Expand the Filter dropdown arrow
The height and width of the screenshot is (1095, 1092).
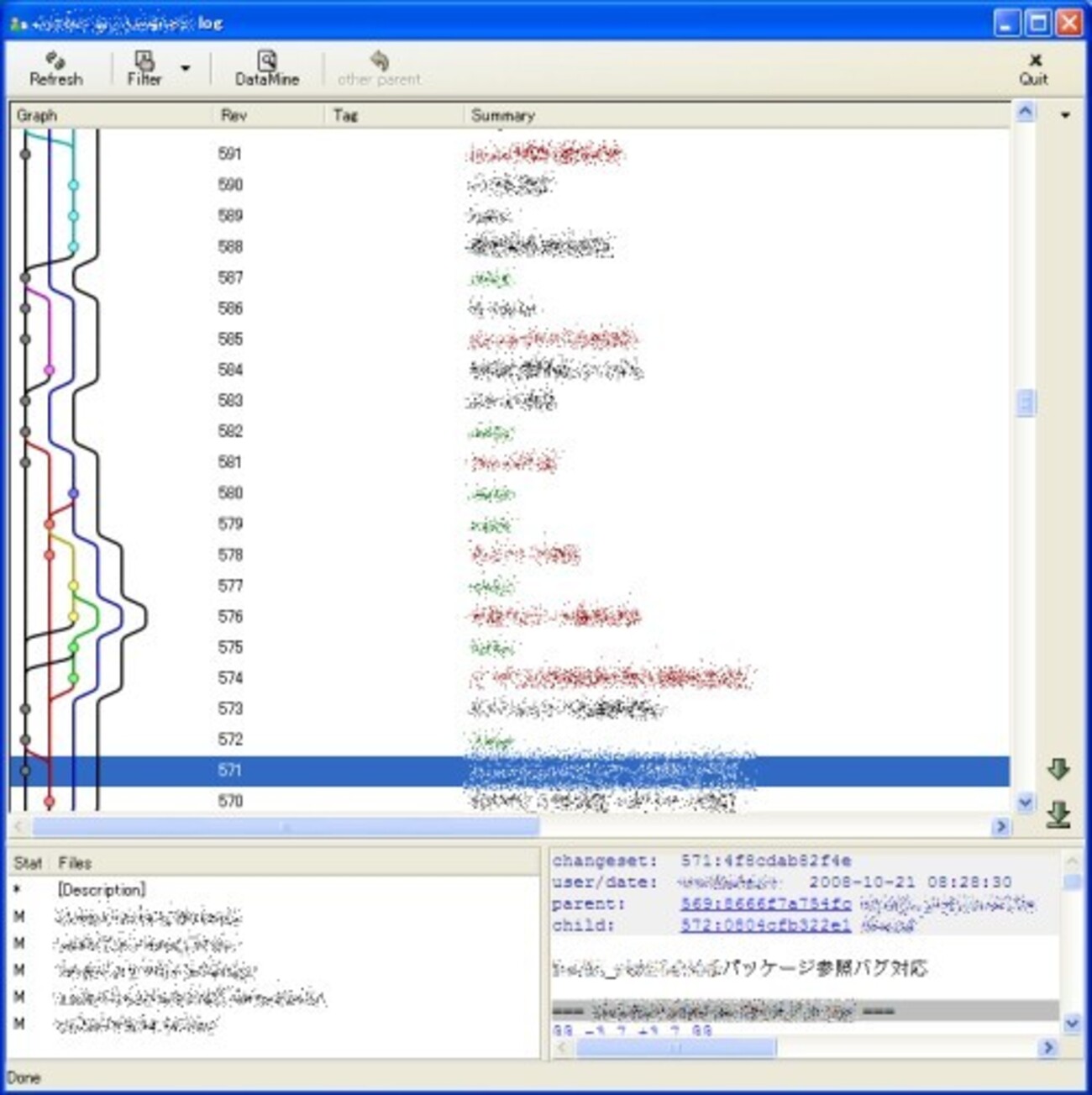[x=186, y=69]
